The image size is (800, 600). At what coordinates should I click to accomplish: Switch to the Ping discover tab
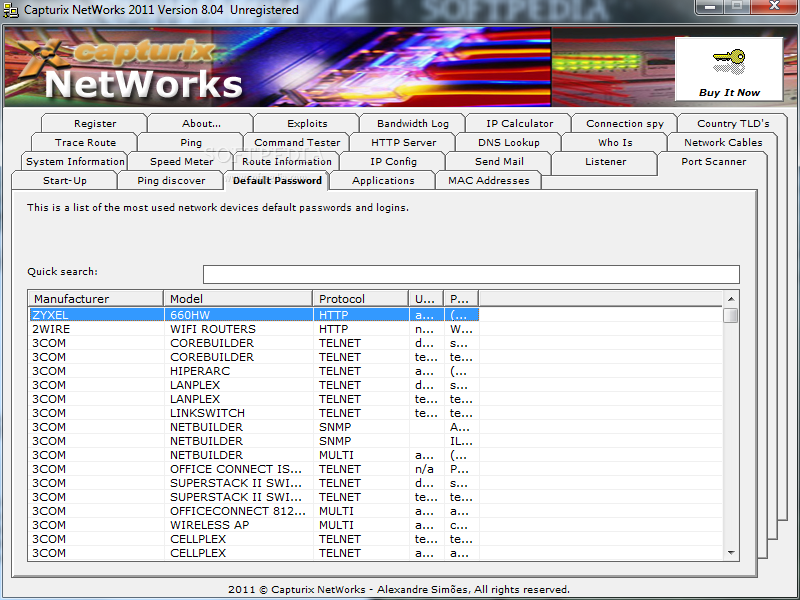point(171,180)
